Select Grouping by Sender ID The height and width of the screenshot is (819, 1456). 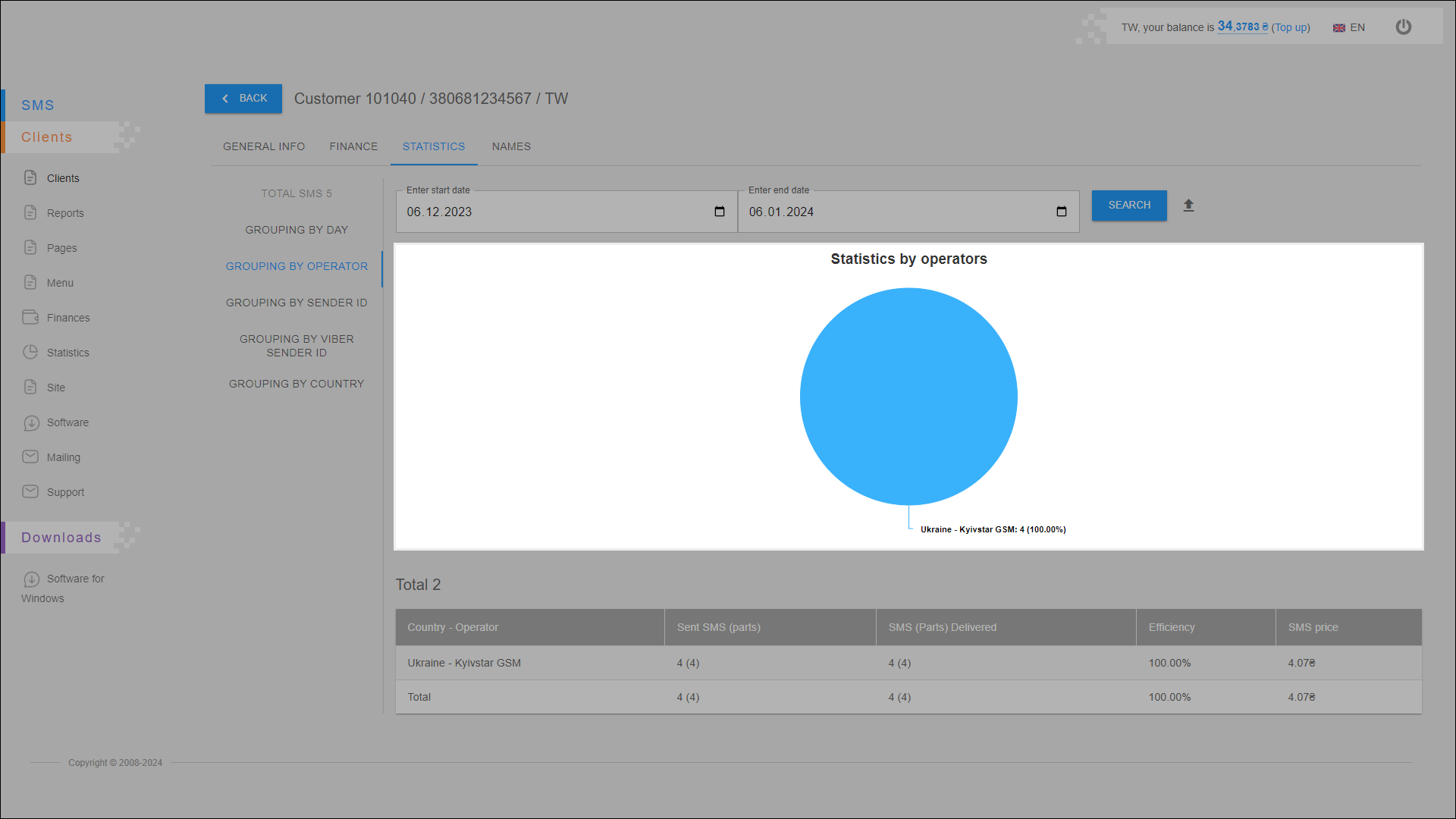[297, 303]
